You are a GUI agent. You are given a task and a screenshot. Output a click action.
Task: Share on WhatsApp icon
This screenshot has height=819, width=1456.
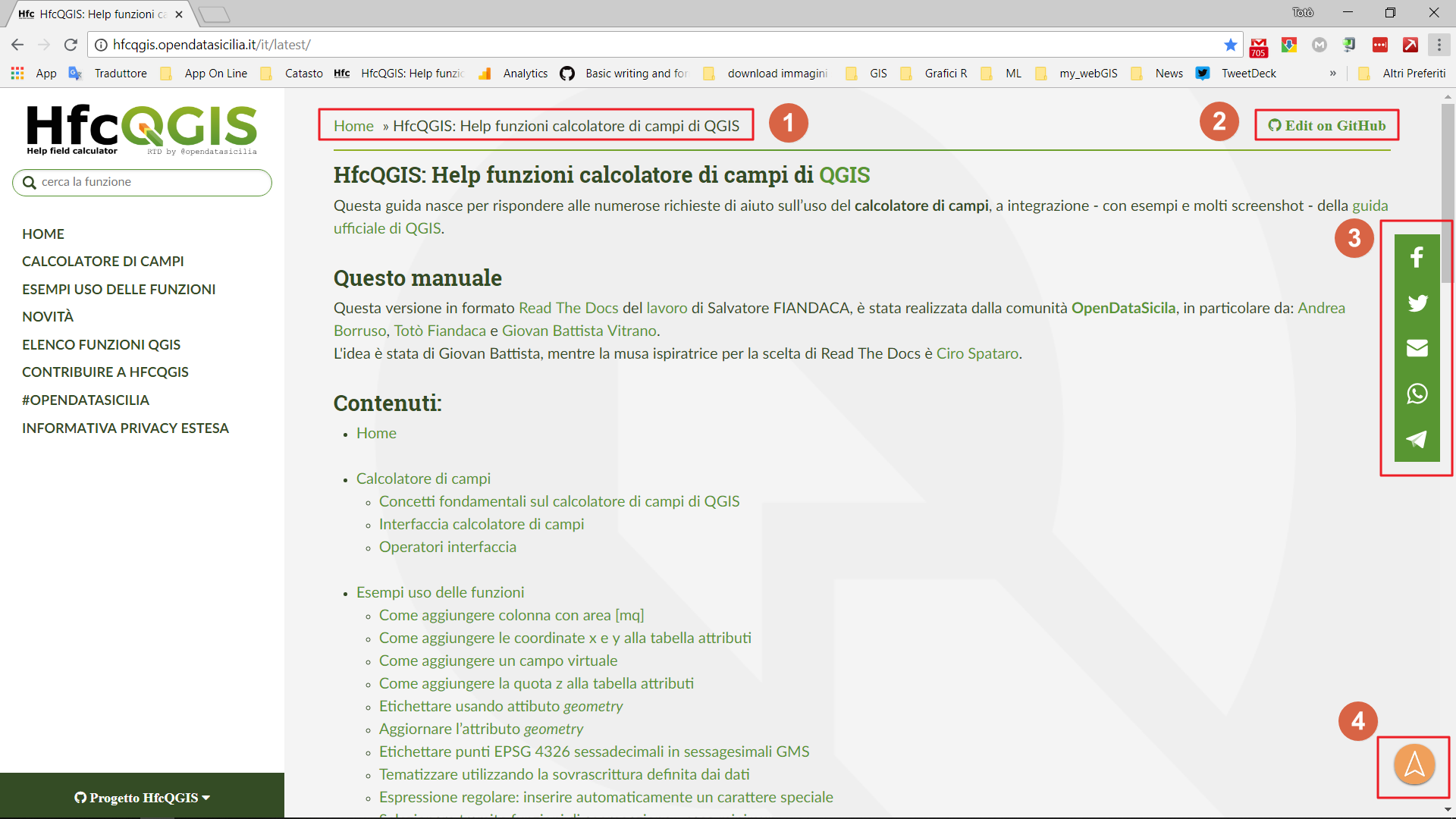coord(1417,394)
